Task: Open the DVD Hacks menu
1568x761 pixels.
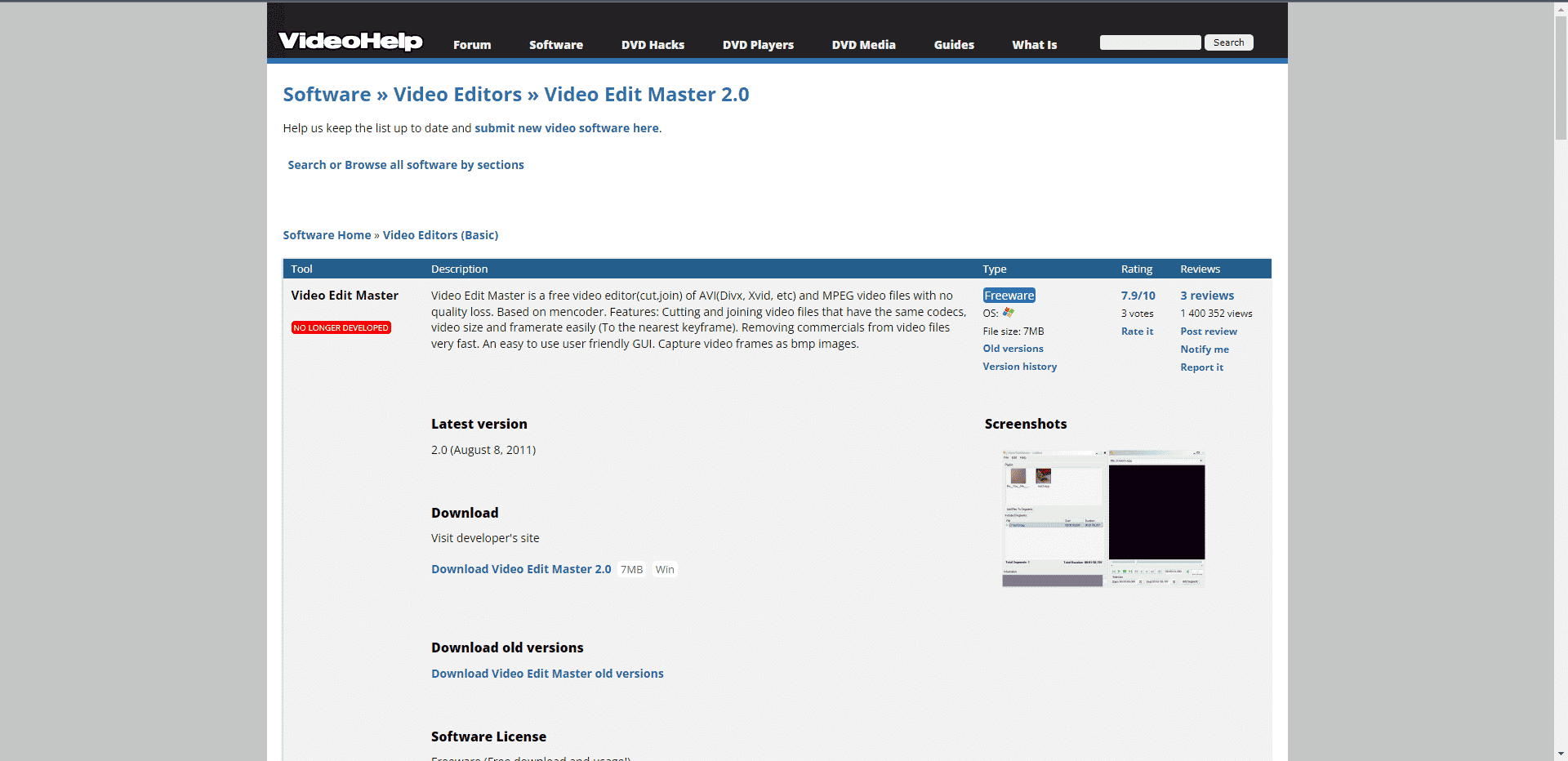Action: 653,45
